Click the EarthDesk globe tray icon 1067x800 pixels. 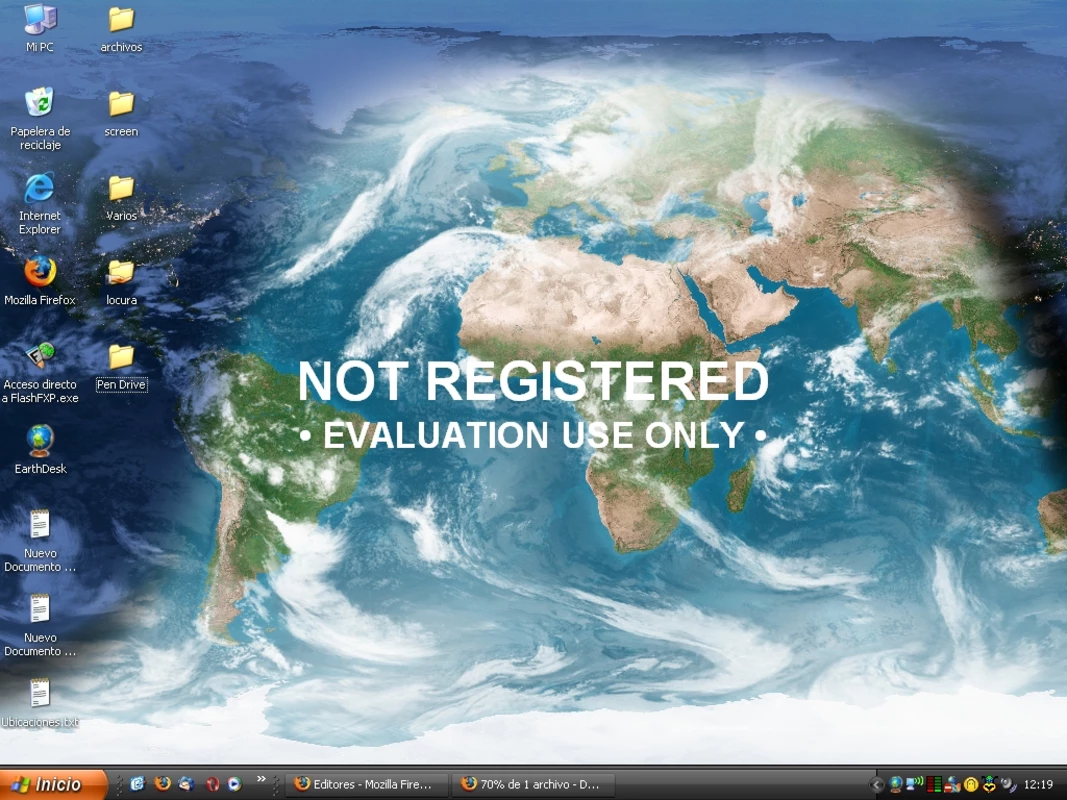(x=896, y=784)
